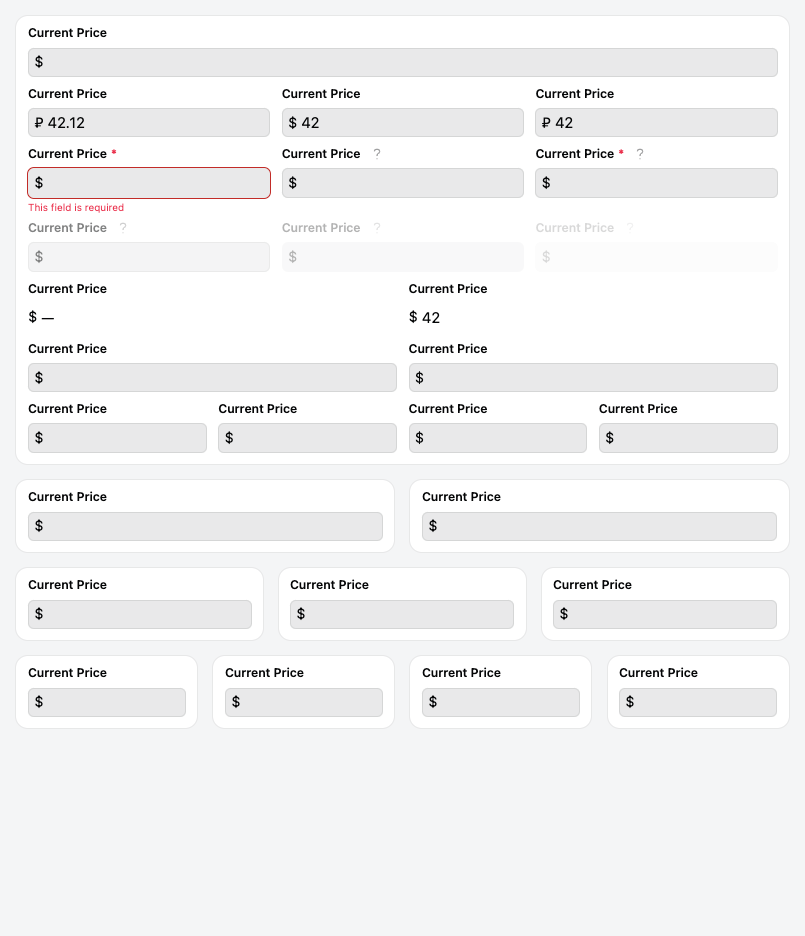The width and height of the screenshot is (805, 936).
Task: Click the gray input box containing $ 42
Action: [402, 123]
